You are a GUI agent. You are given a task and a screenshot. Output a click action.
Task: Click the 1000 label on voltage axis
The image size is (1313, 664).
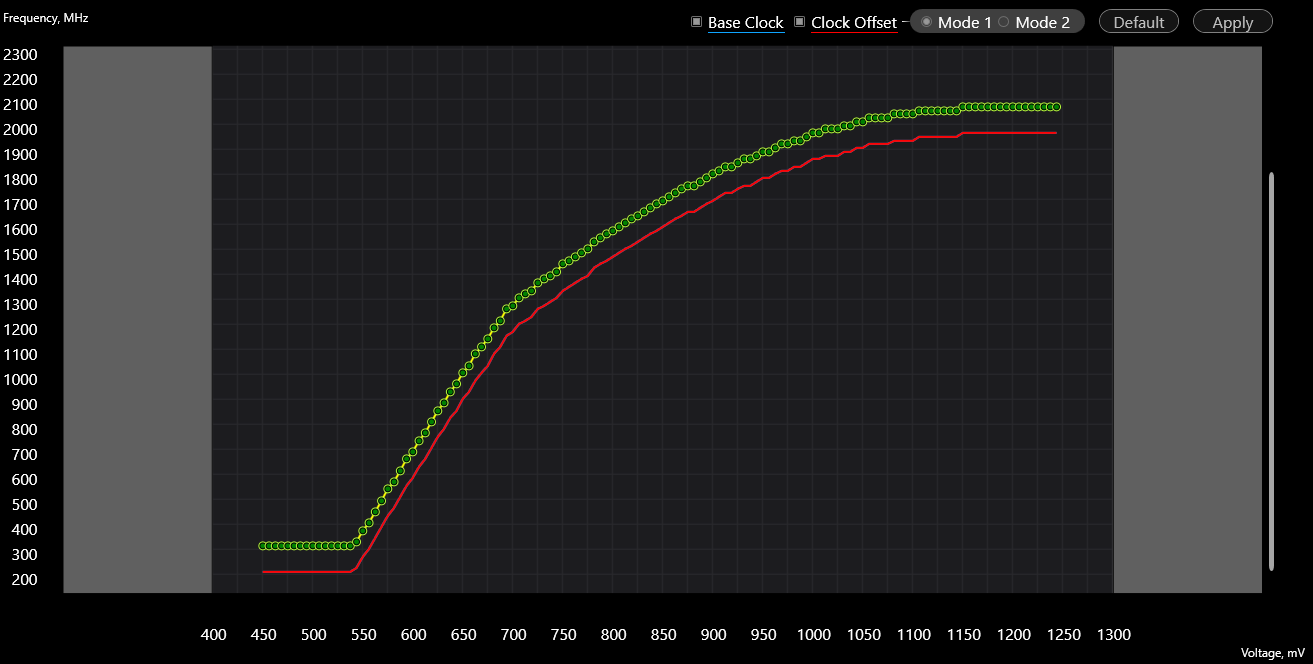[813, 635]
